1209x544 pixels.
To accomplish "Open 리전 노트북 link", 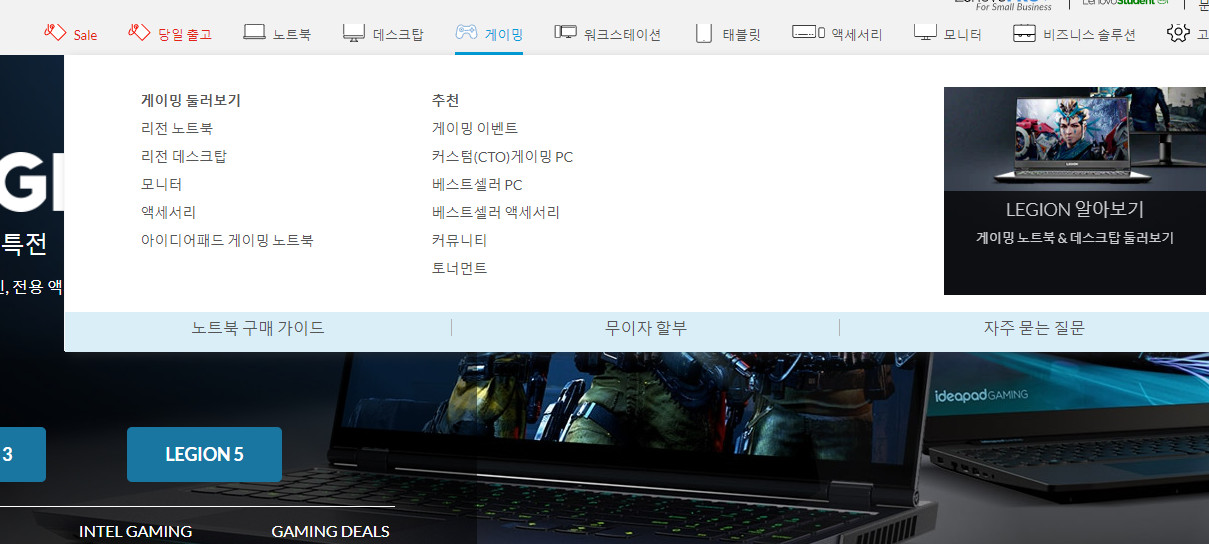I will tap(177, 129).
